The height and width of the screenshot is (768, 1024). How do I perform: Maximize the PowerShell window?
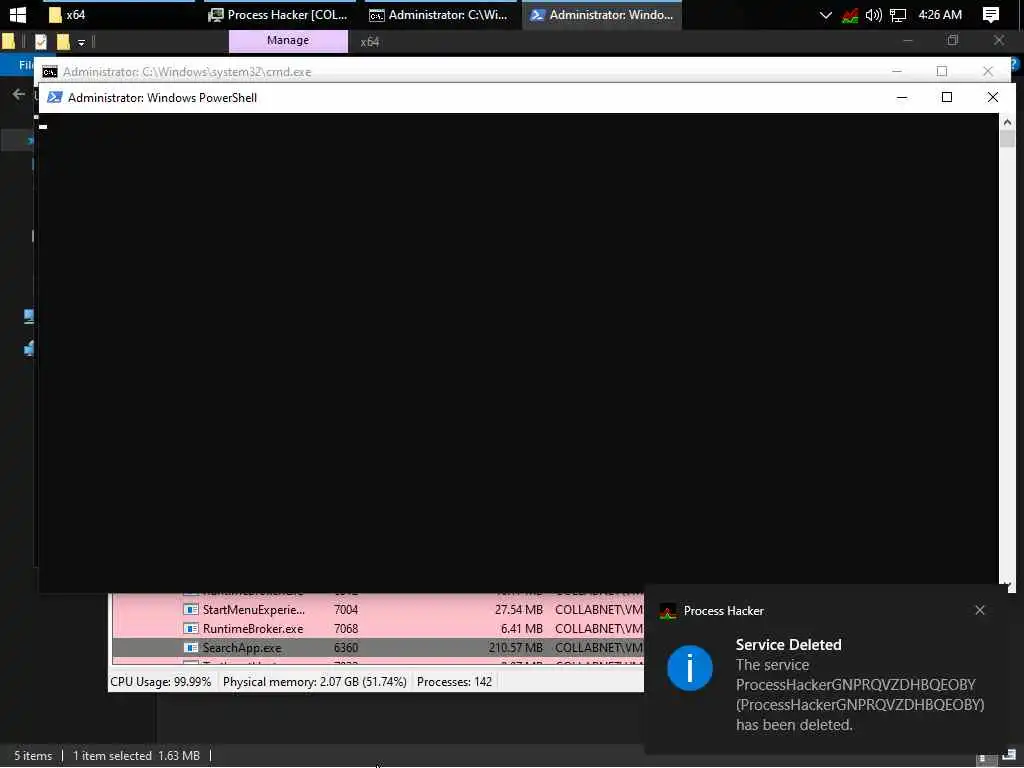946,97
